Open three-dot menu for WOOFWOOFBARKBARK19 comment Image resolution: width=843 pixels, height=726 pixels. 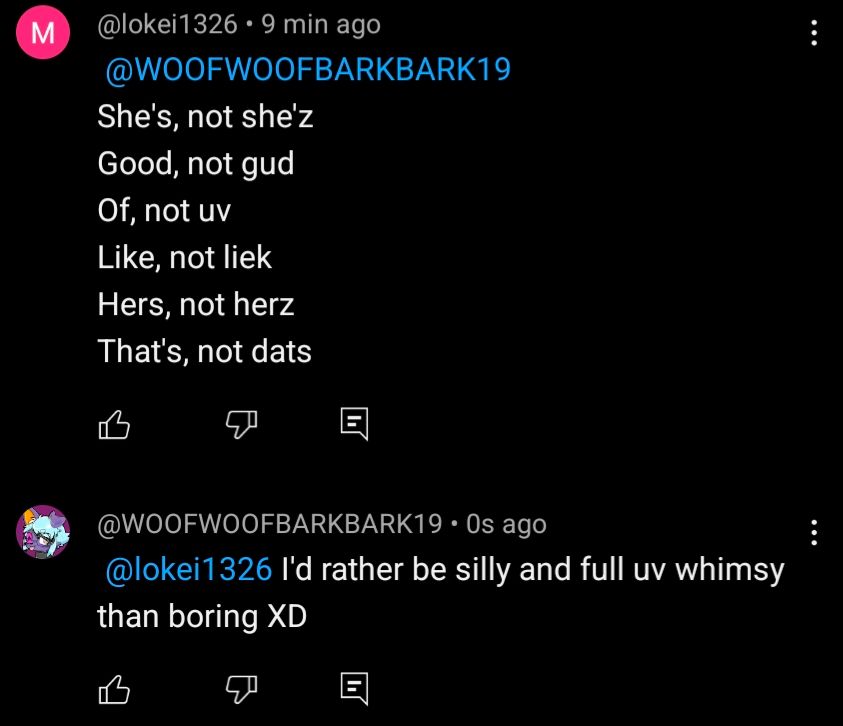tap(813, 533)
